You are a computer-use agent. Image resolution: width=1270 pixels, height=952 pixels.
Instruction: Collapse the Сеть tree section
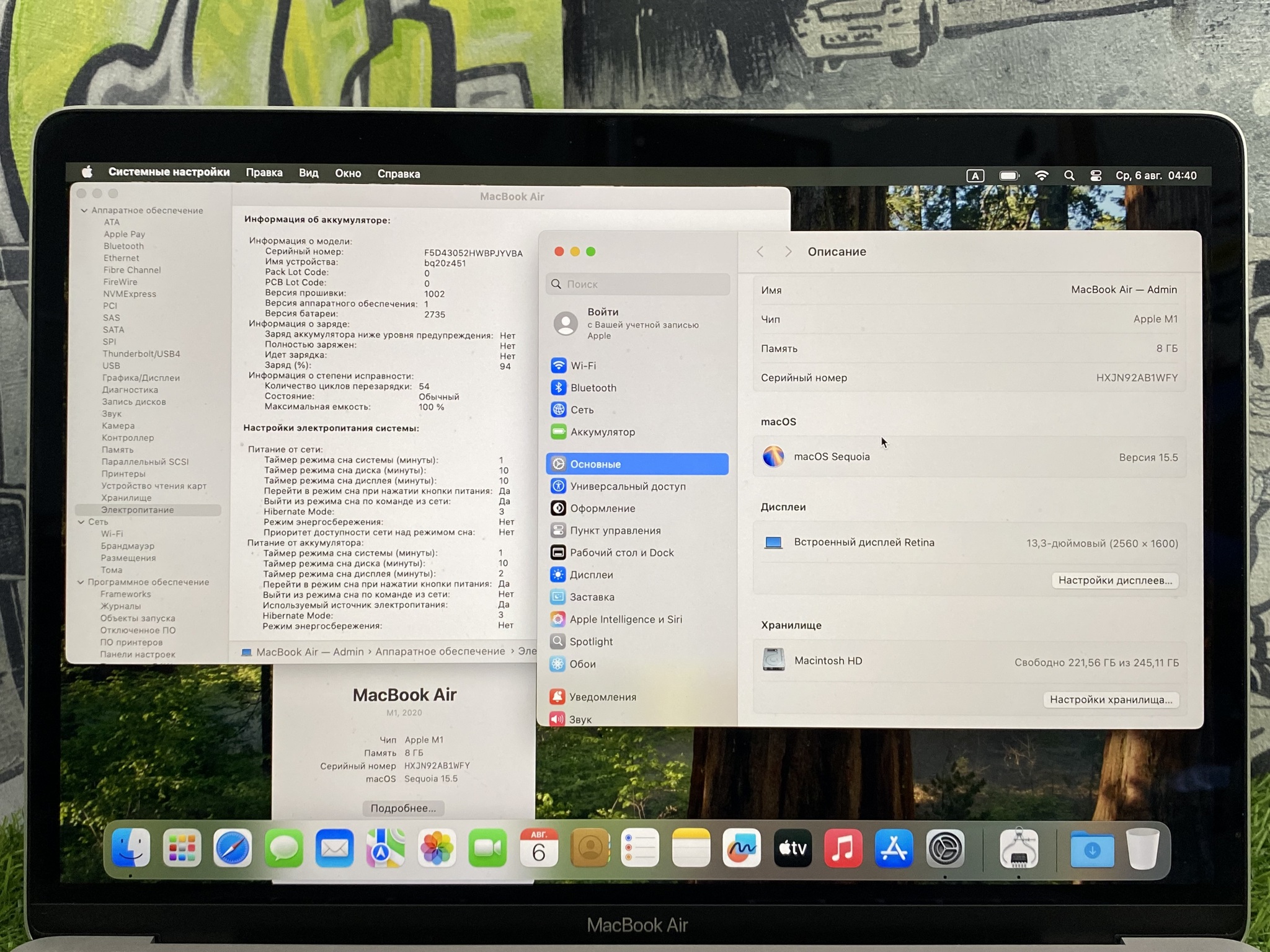[81, 522]
